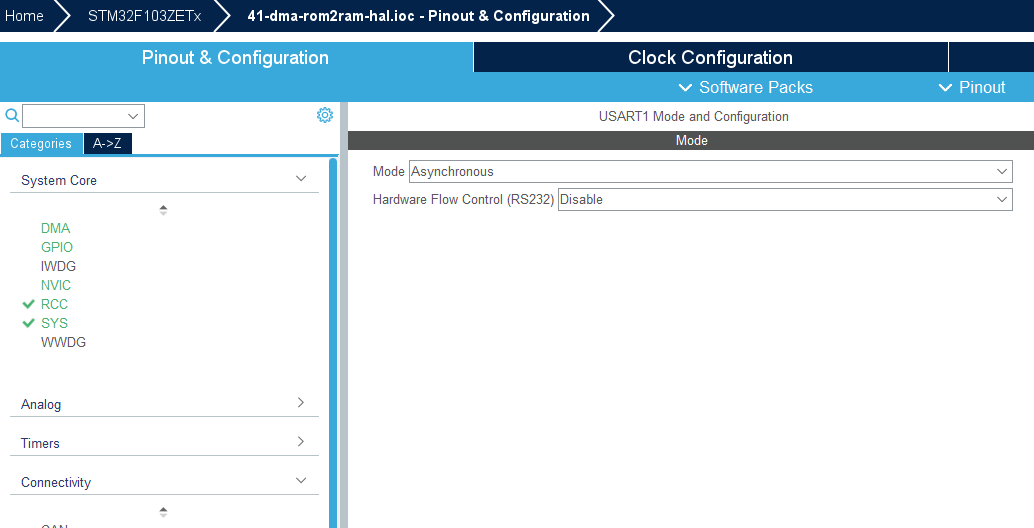
Task: Select IWDG in System Core
Action: click(58, 266)
